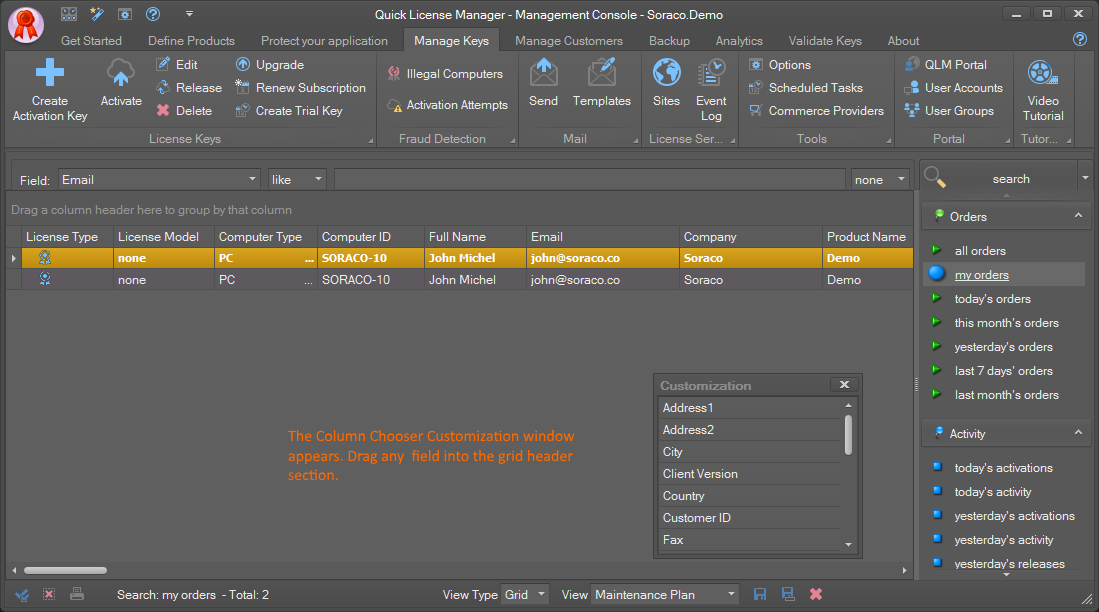
Task: Select 'all orders' link
Action: [x=980, y=251]
